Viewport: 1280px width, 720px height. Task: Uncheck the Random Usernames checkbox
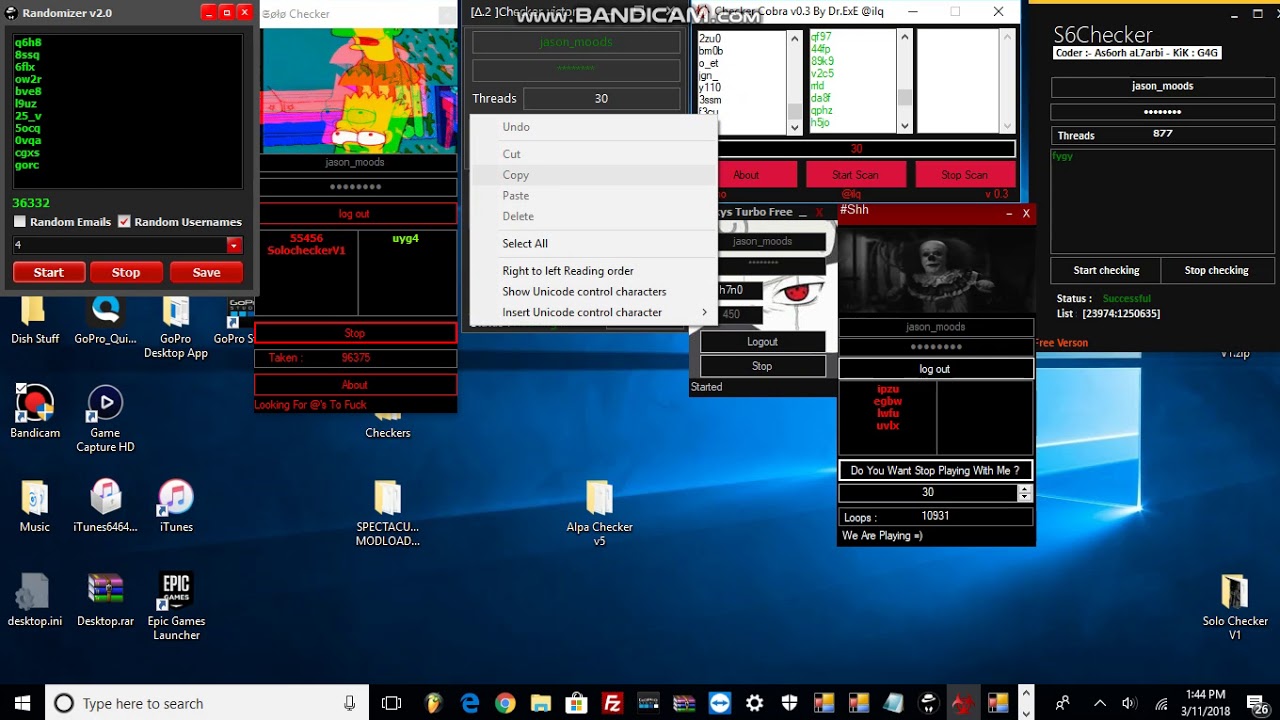124,222
